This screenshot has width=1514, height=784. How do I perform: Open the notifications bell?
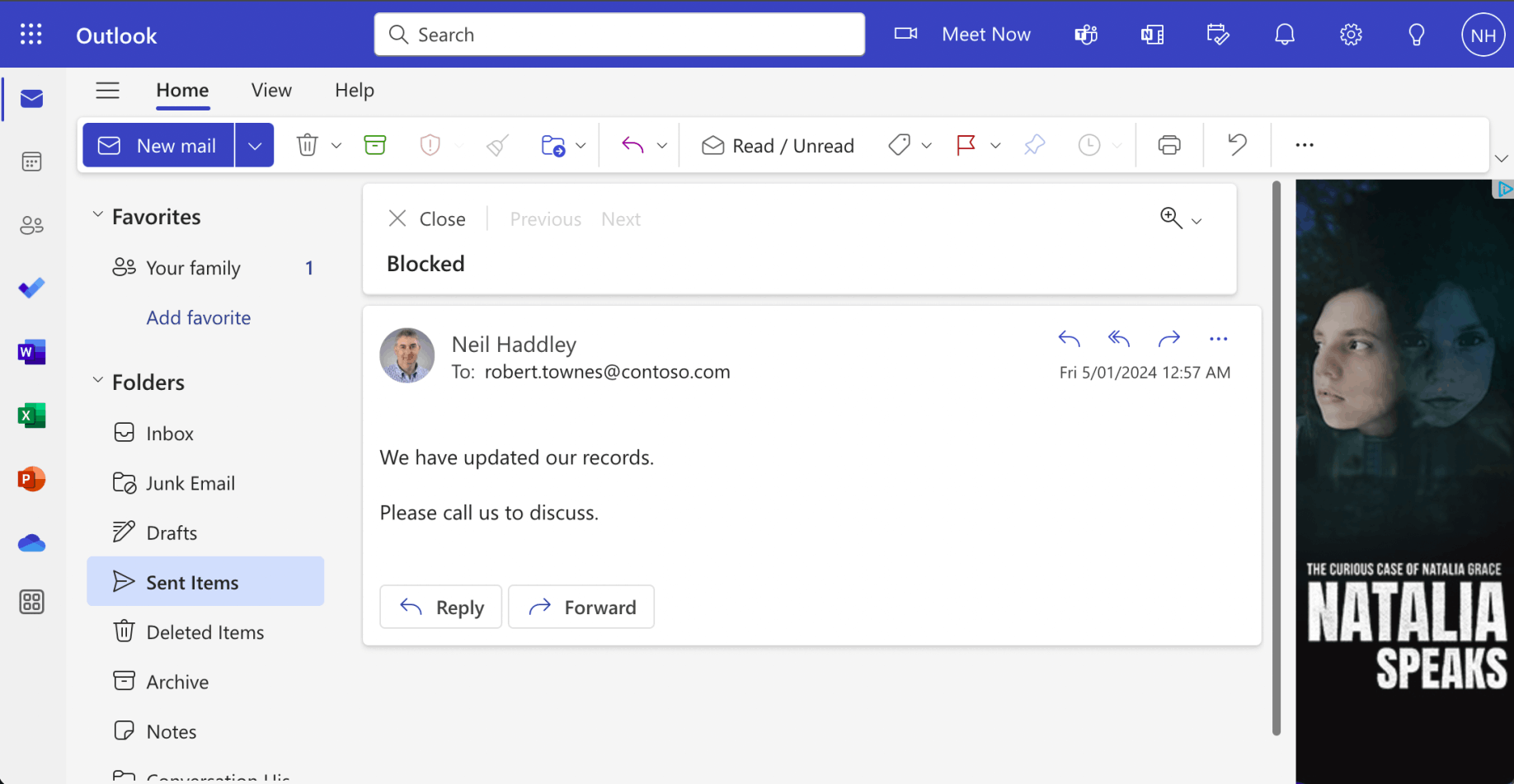(1284, 35)
